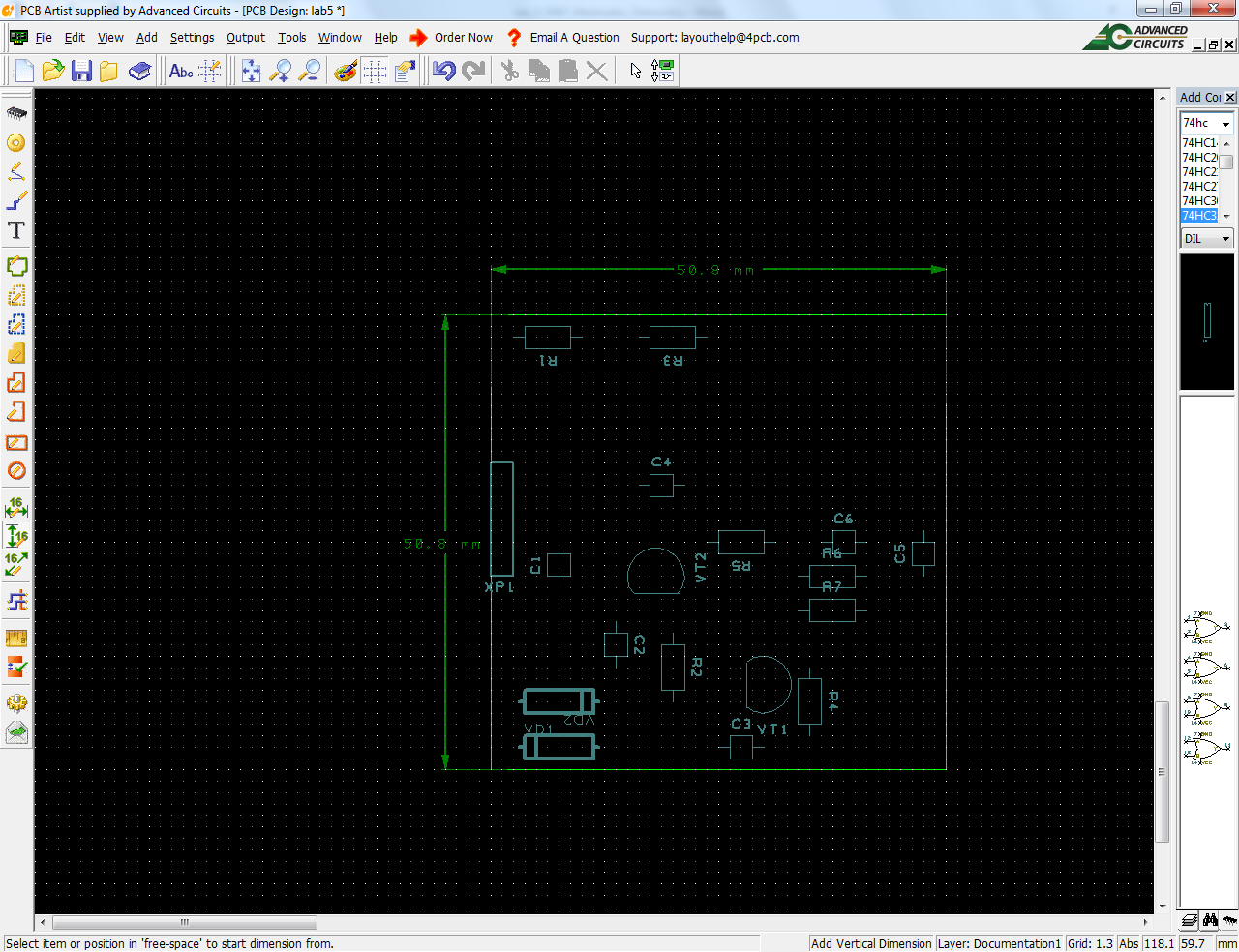This screenshot has height=952, width=1239.
Task: Click the mm units status field
Action: (x=1226, y=943)
